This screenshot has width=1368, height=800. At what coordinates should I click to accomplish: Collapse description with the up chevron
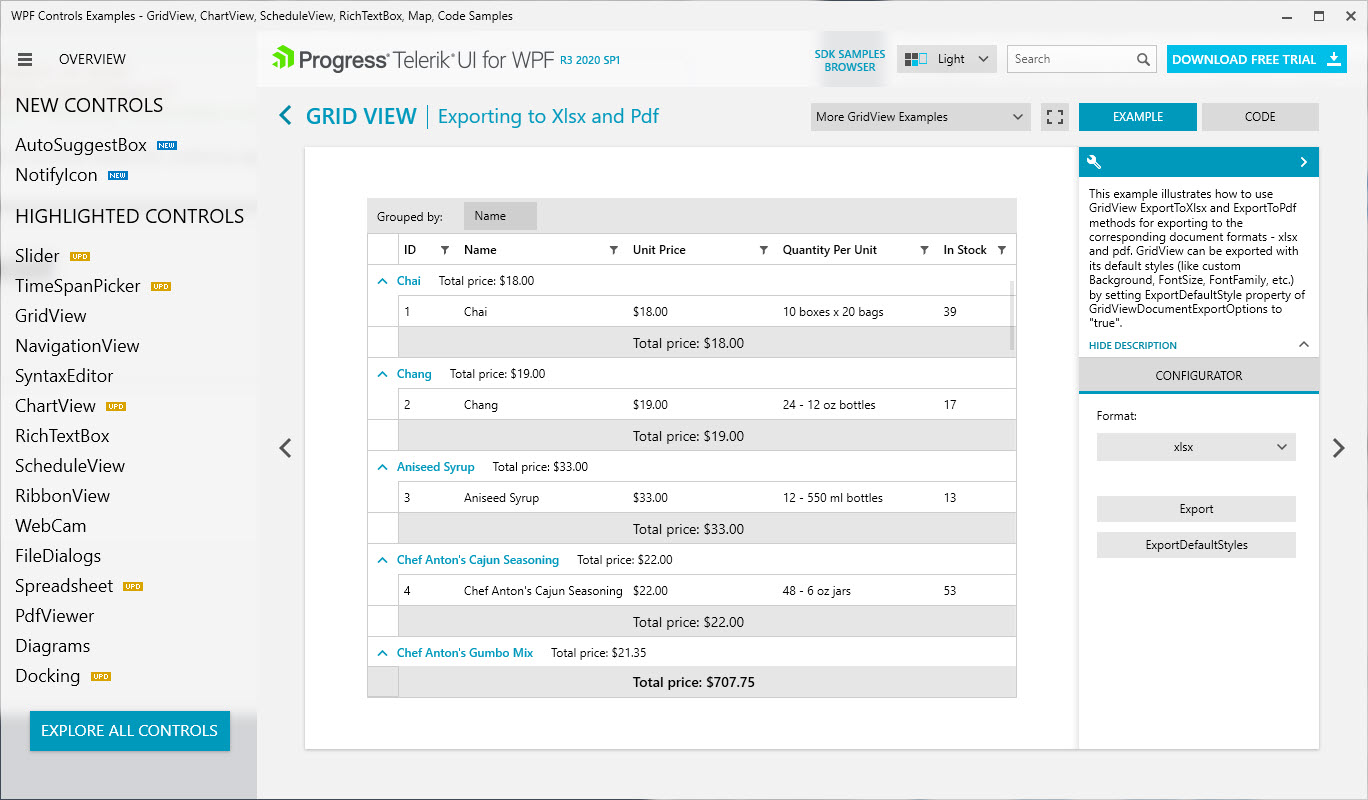[x=1303, y=345]
